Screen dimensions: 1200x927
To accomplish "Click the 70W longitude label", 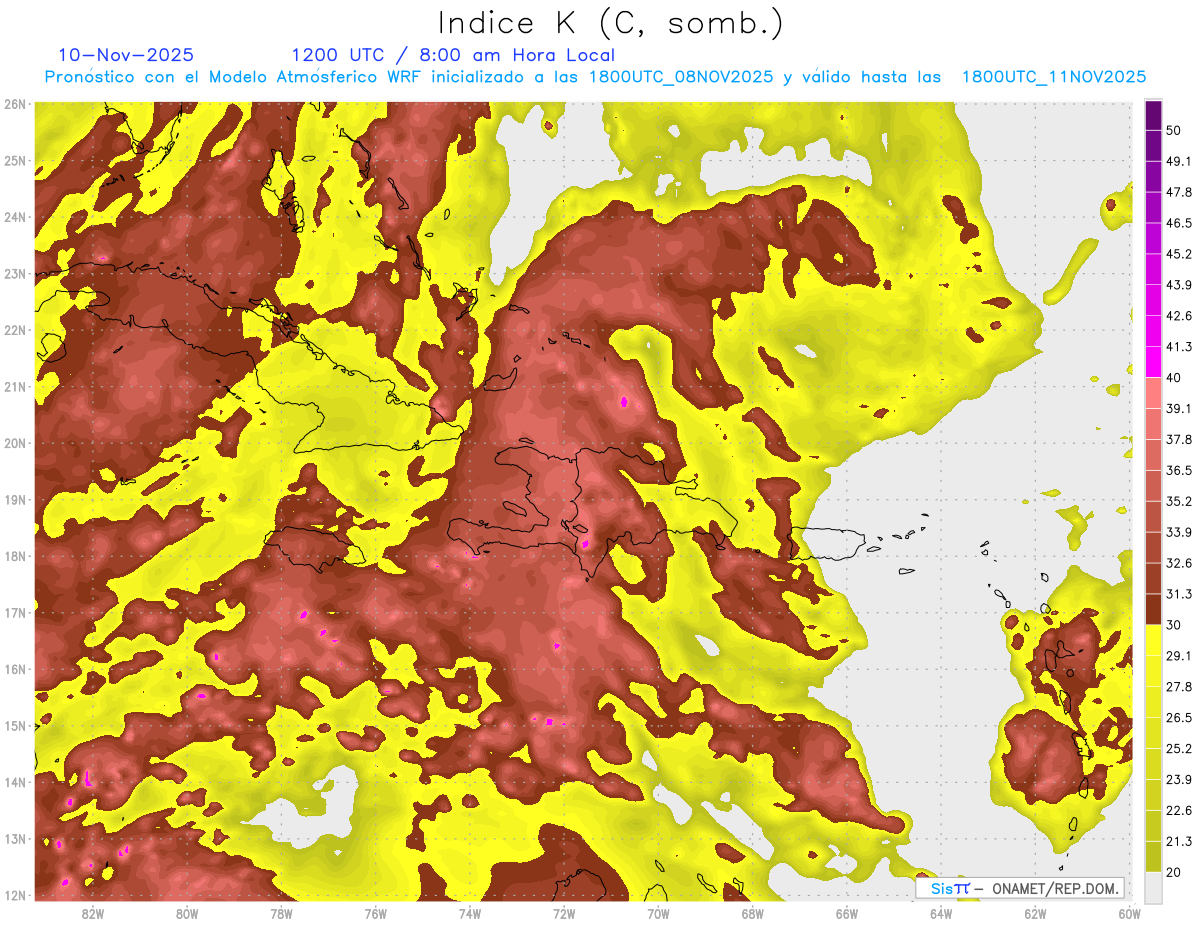I will (658, 913).
